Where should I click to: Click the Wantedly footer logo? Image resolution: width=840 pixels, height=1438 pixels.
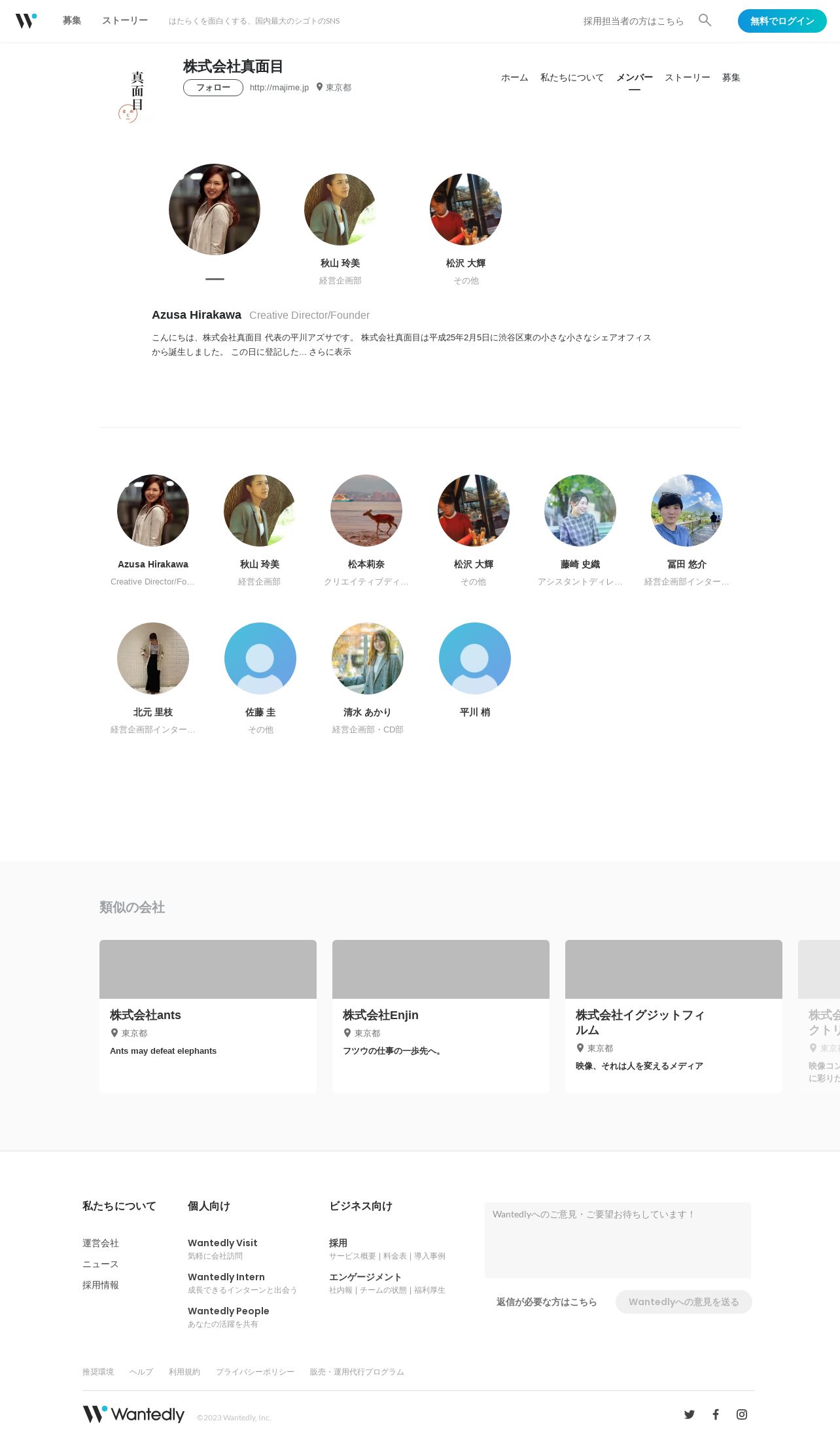click(x=133, y=1414)
